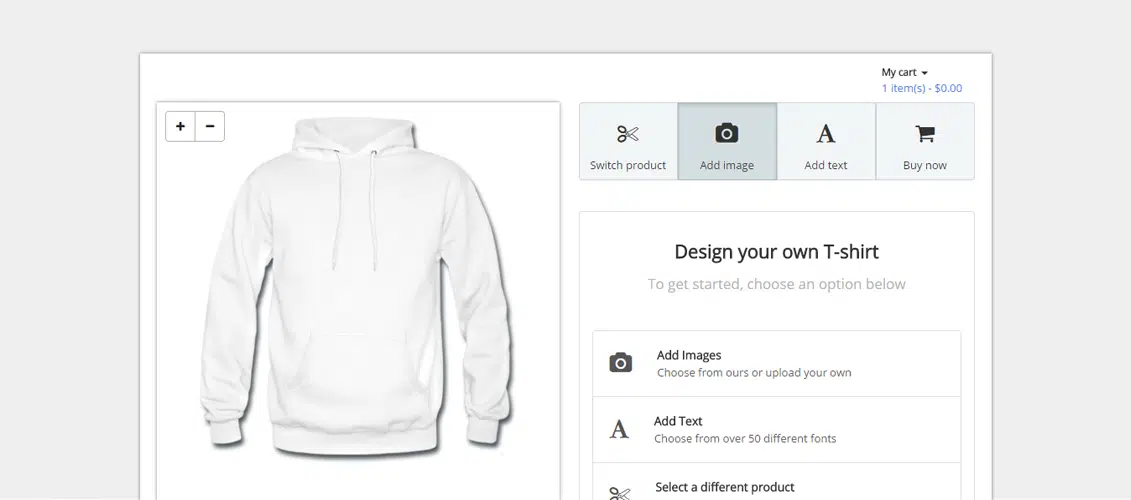The image size is (1131, 500).
Task: Click the letter A icon above Add text
Action: click(x=825, y=134)
